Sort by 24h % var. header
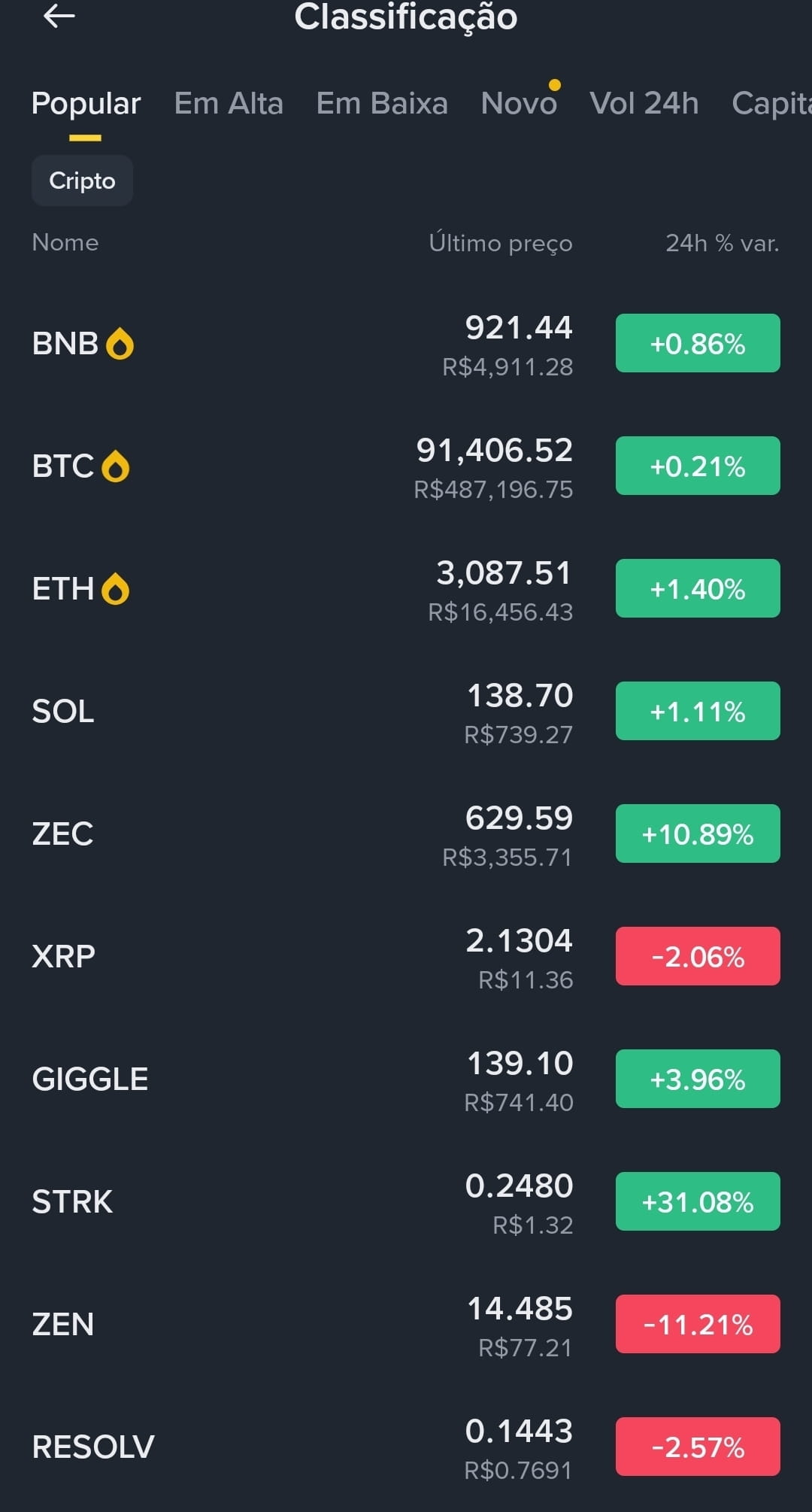 [723, 243]
